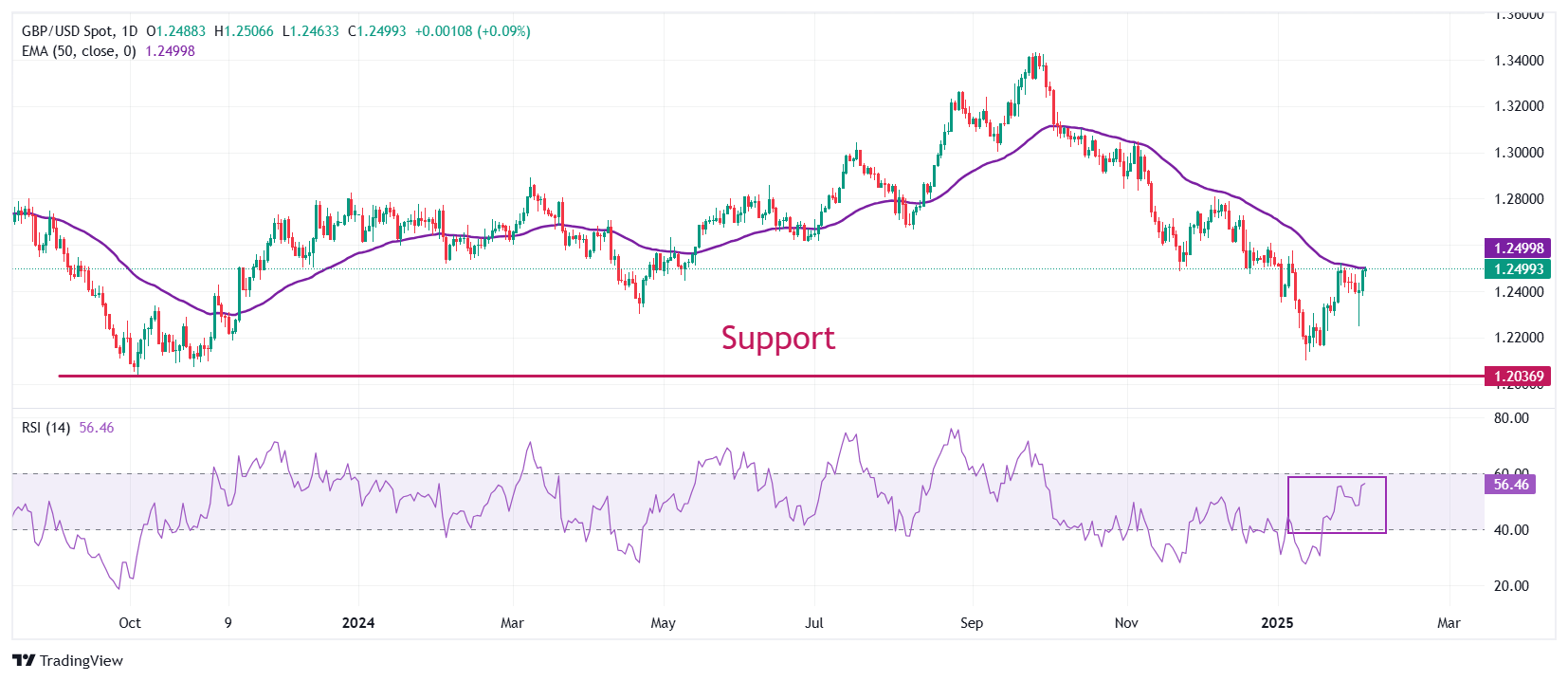Select the RSI (14) indicator label

pyautogui.click(x=46, y=428)
